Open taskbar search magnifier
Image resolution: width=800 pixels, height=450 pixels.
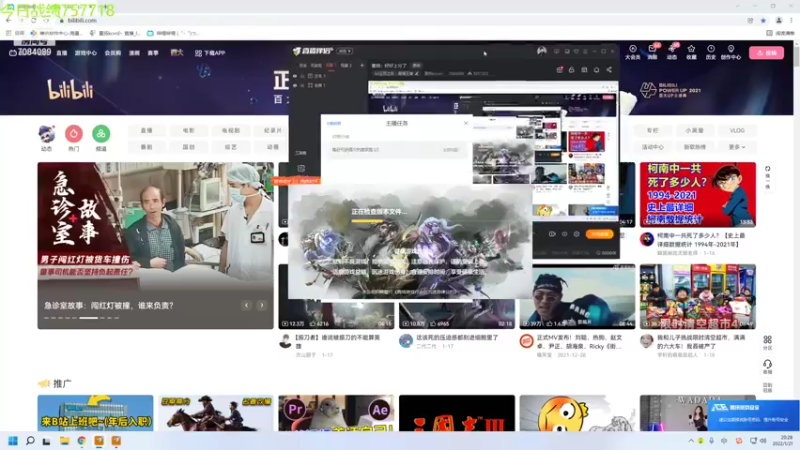(x=30, y=441)
